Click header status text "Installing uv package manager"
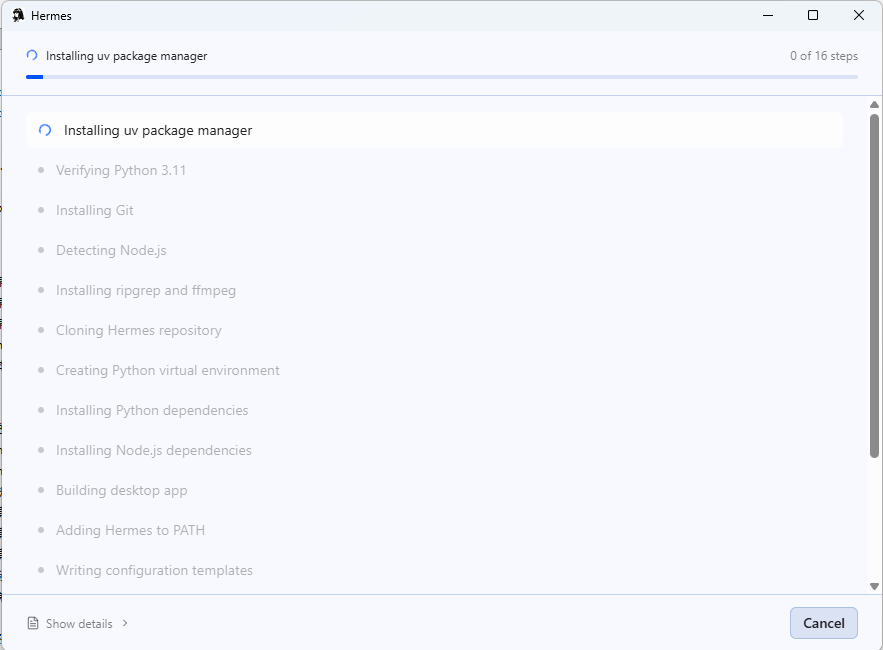Viewport: 883px width, 650px height. pyautogui.click(x=127, y=56)
